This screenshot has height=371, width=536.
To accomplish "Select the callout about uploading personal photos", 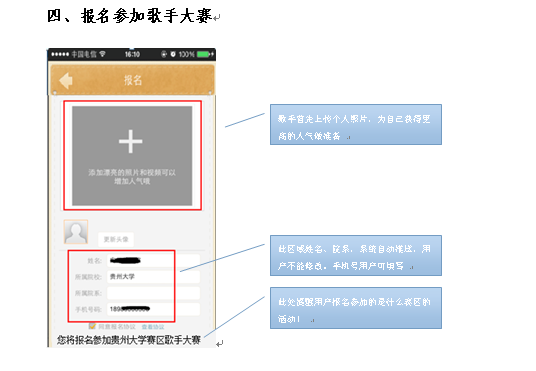I will [356, 124].
